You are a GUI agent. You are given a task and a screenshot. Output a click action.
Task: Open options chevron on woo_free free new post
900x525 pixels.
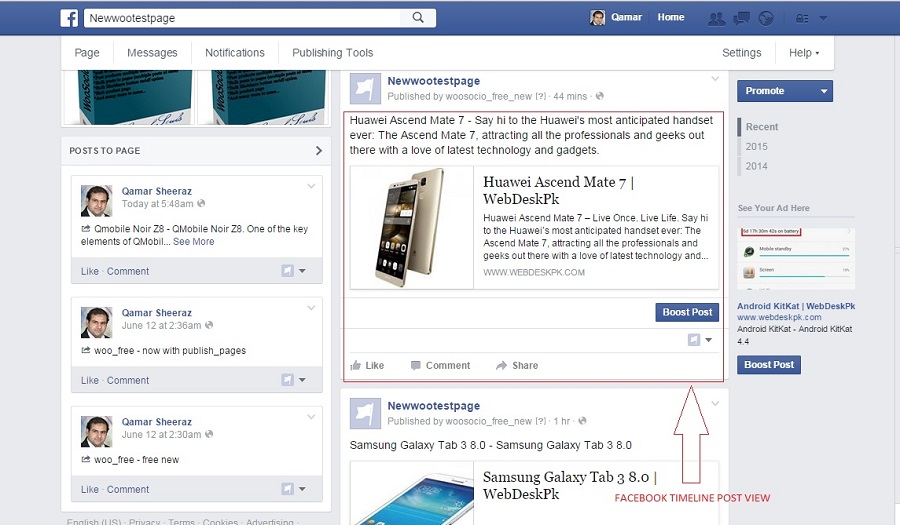(x=311, y=417)
